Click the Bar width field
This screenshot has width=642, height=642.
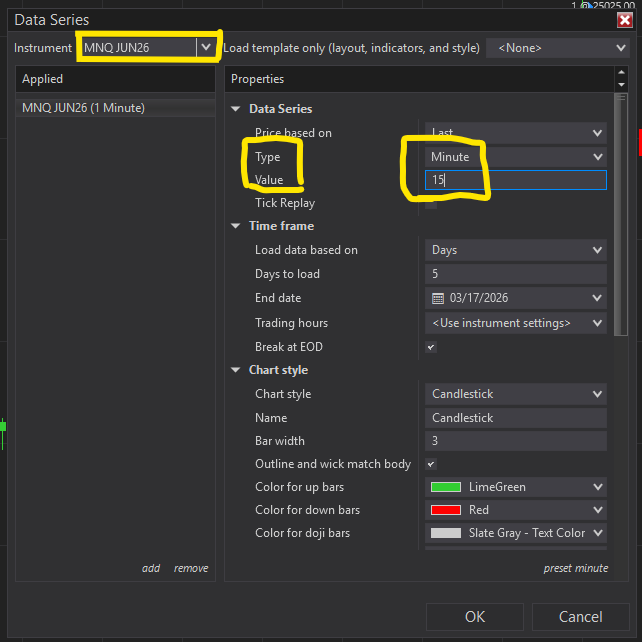click(515, 441)
